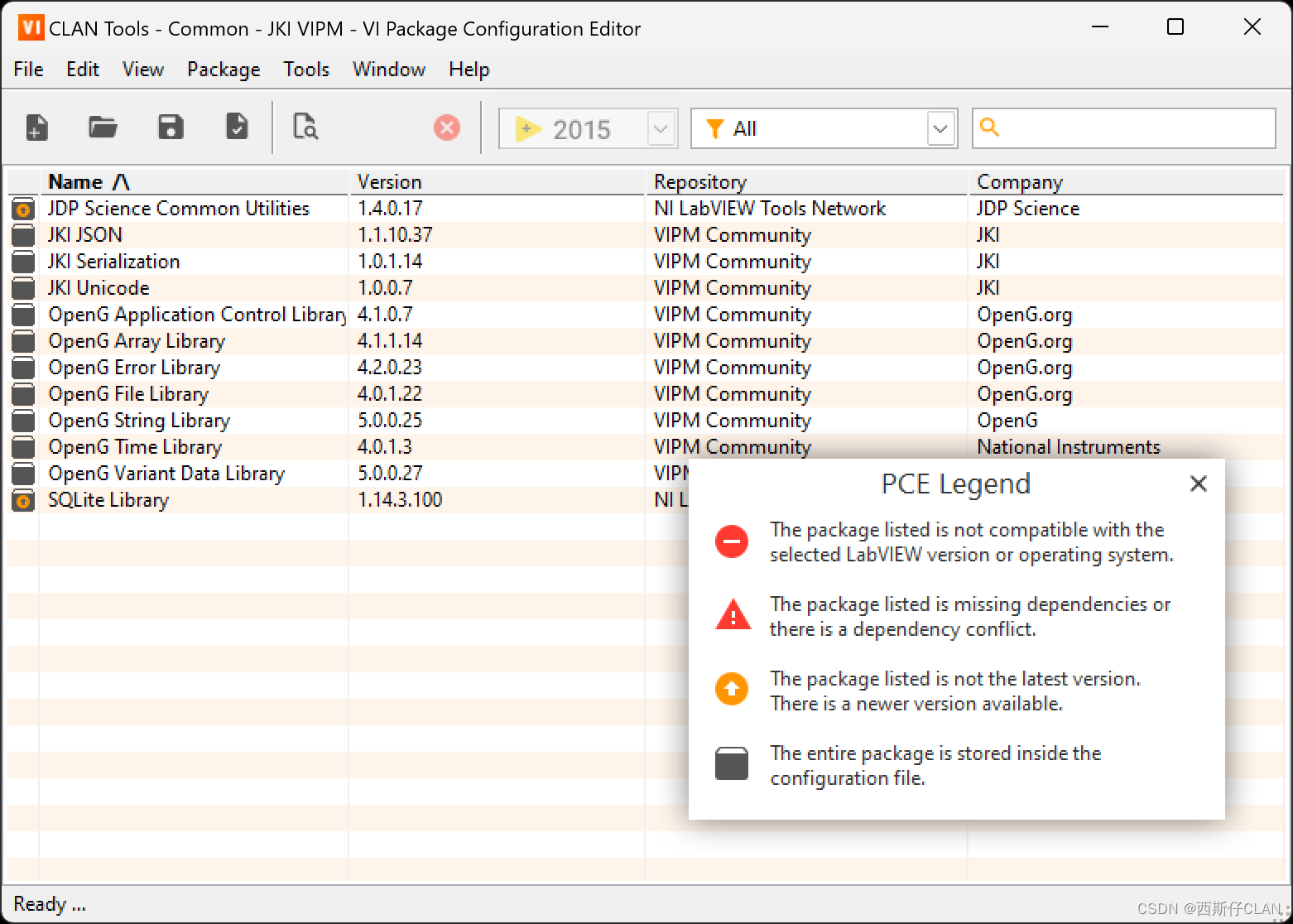Image resolution: width=1293 pixels, height=924 pixels.
Task: Toggle storage state for OpenG Time Library
Action: [x=22, y=447]
